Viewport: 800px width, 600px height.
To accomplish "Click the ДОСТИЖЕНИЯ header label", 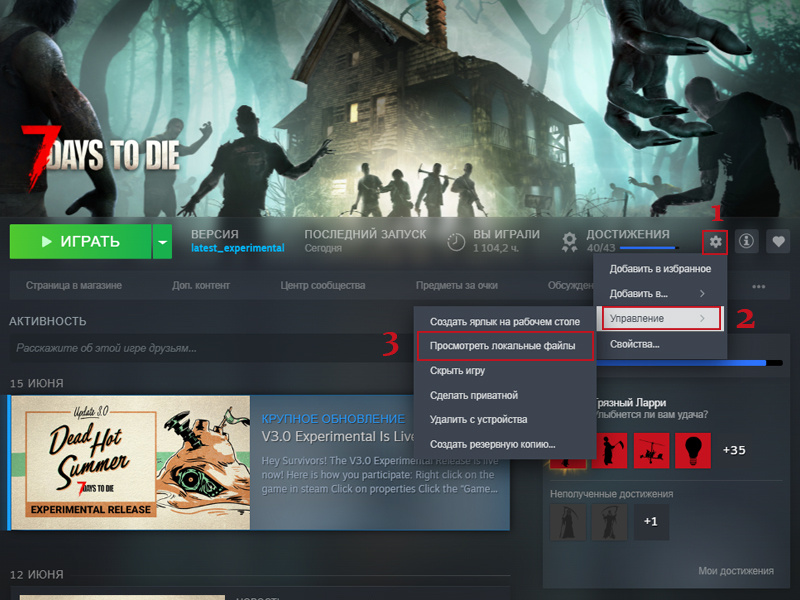I will [x=628, y=234].
